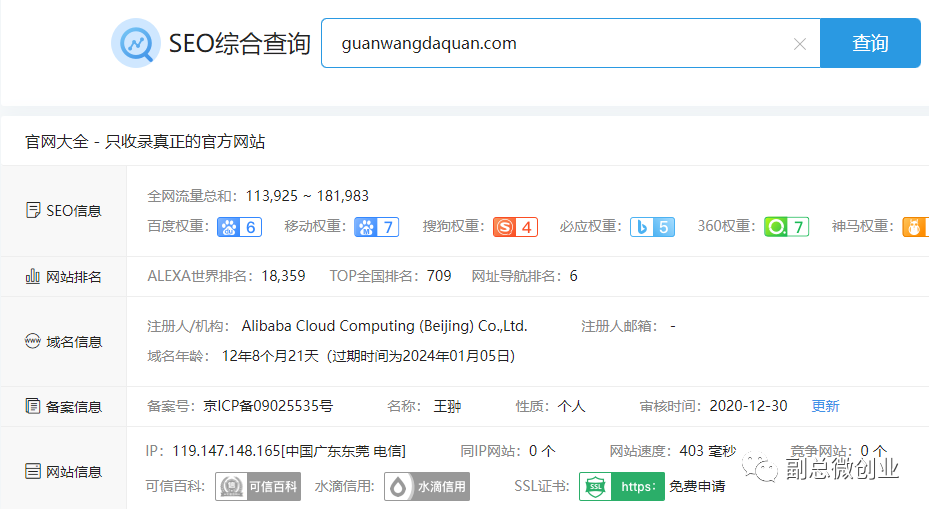
Task: Click the TOP全国排名 value 709
Action: (x=439, y=276)
